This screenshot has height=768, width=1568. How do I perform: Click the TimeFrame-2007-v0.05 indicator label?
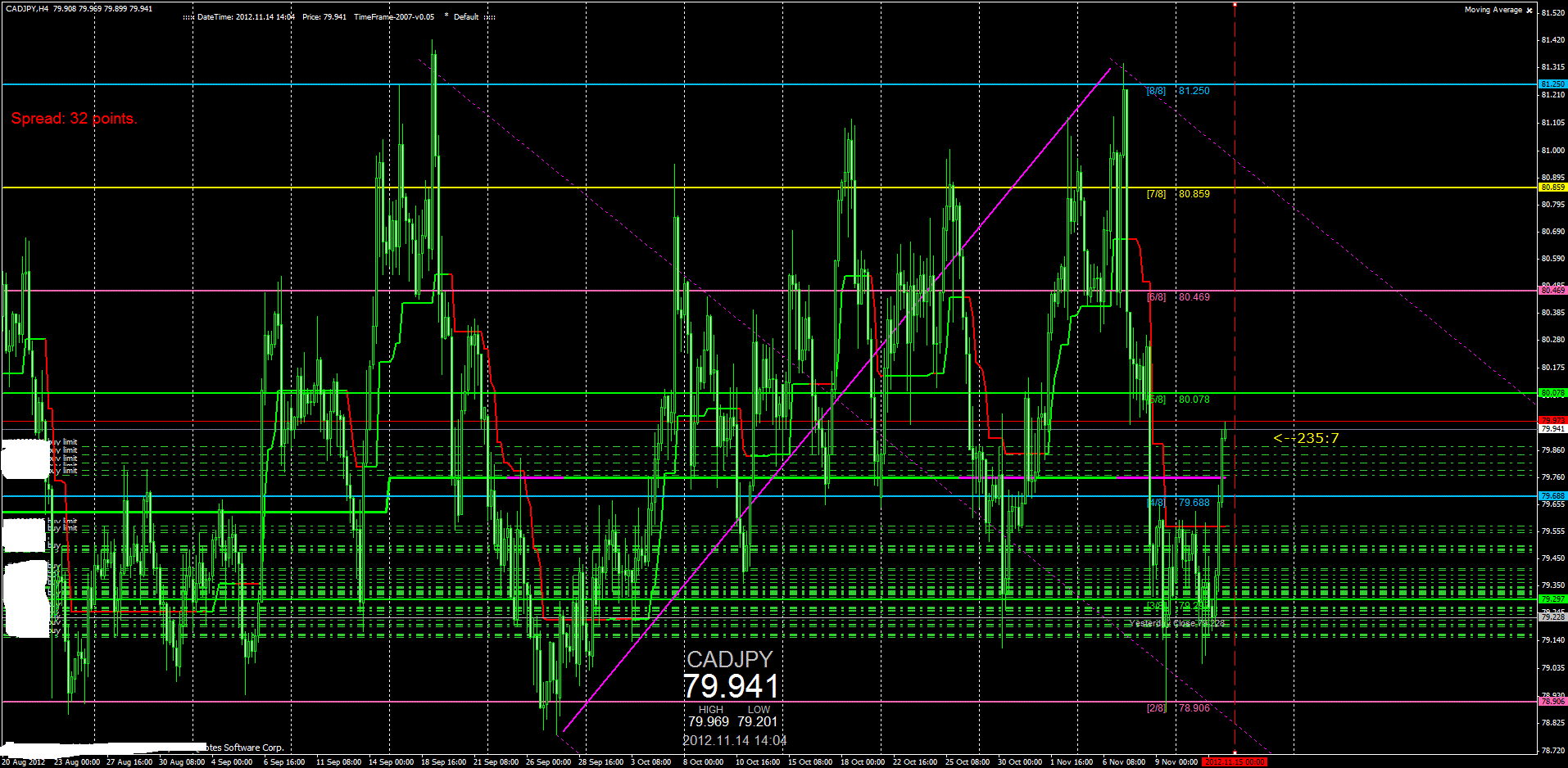[394, 16]
